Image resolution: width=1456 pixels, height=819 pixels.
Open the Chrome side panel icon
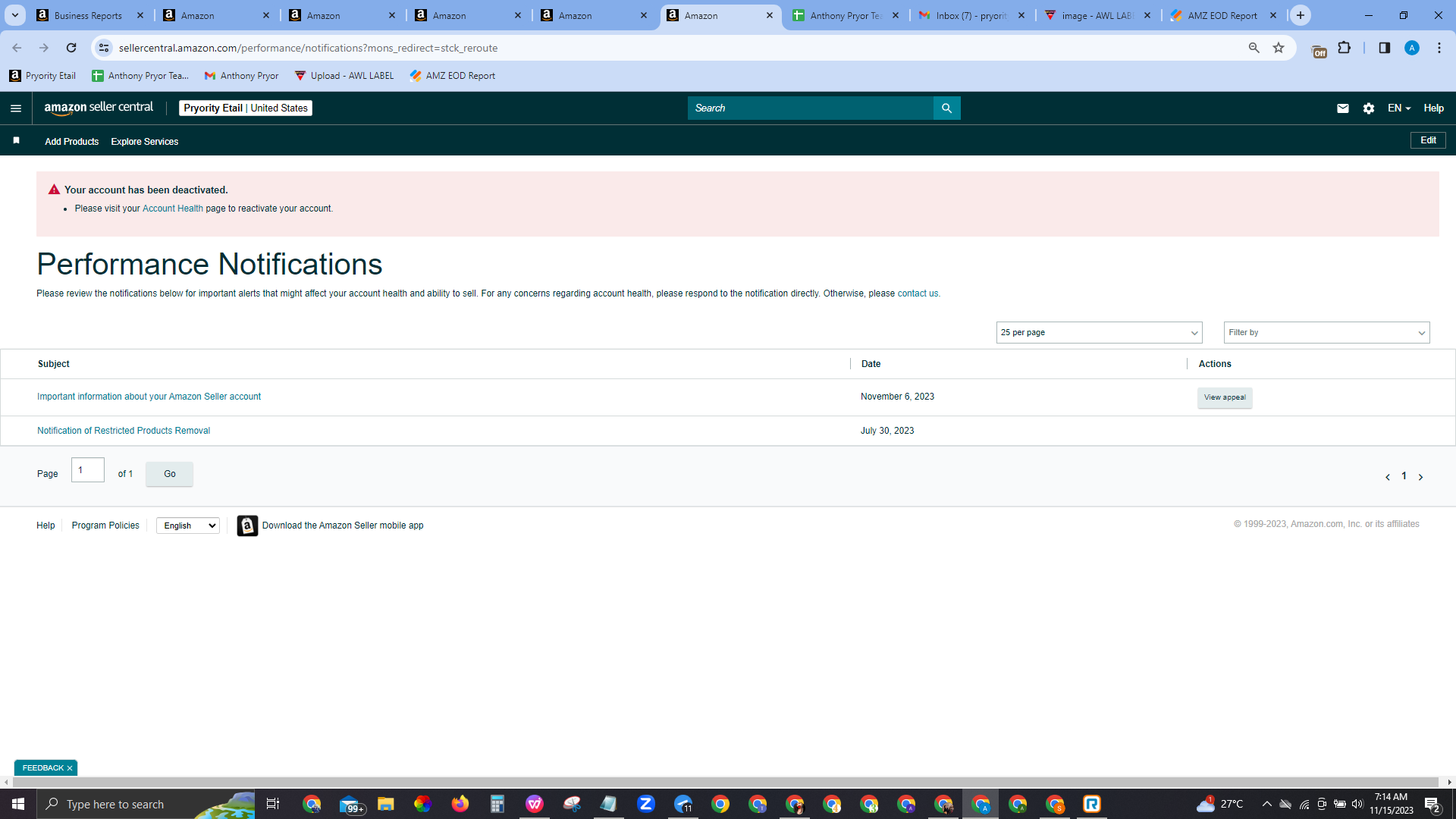coord(1384,48)
